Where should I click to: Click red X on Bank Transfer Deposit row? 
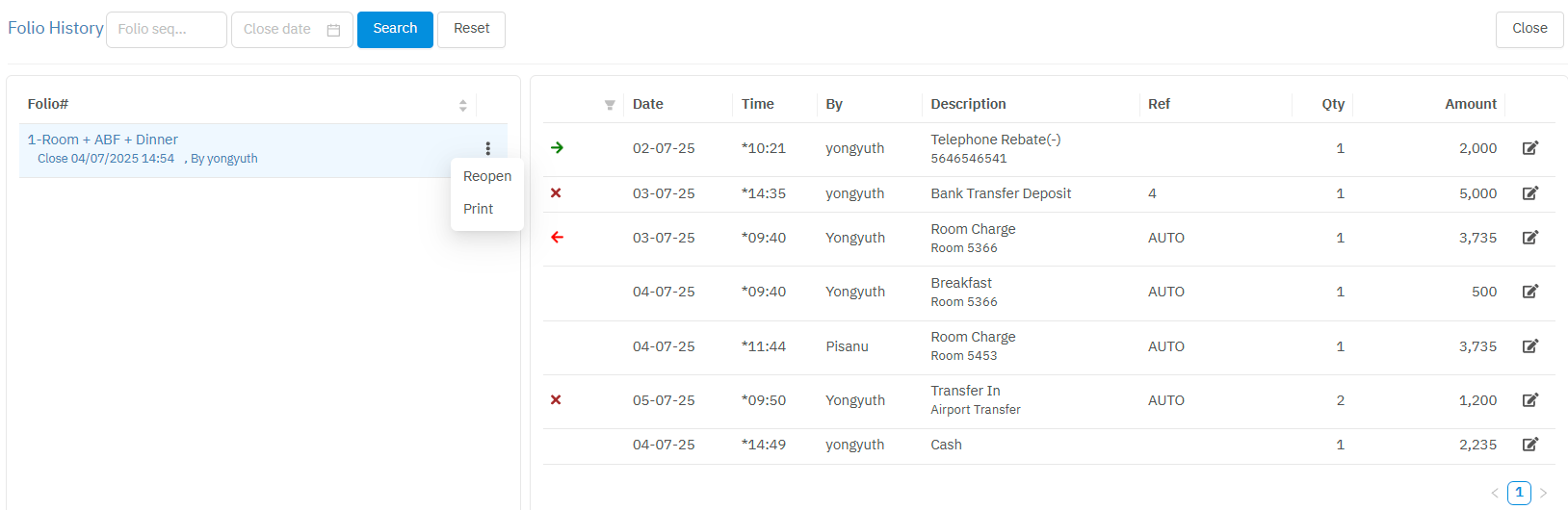click(x=556, y=193)
